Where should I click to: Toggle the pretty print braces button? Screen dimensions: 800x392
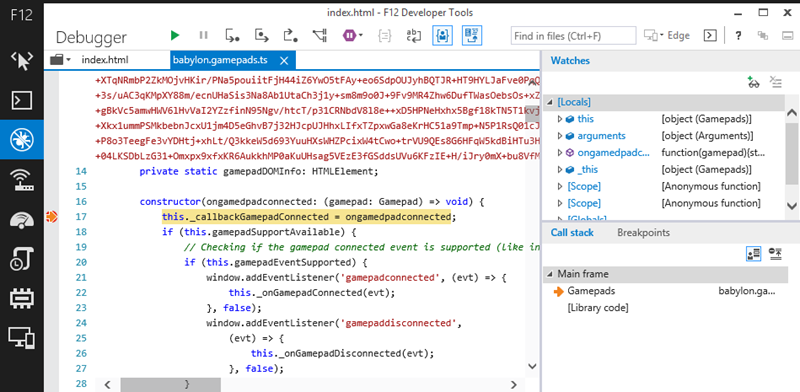tap(384, 35)
